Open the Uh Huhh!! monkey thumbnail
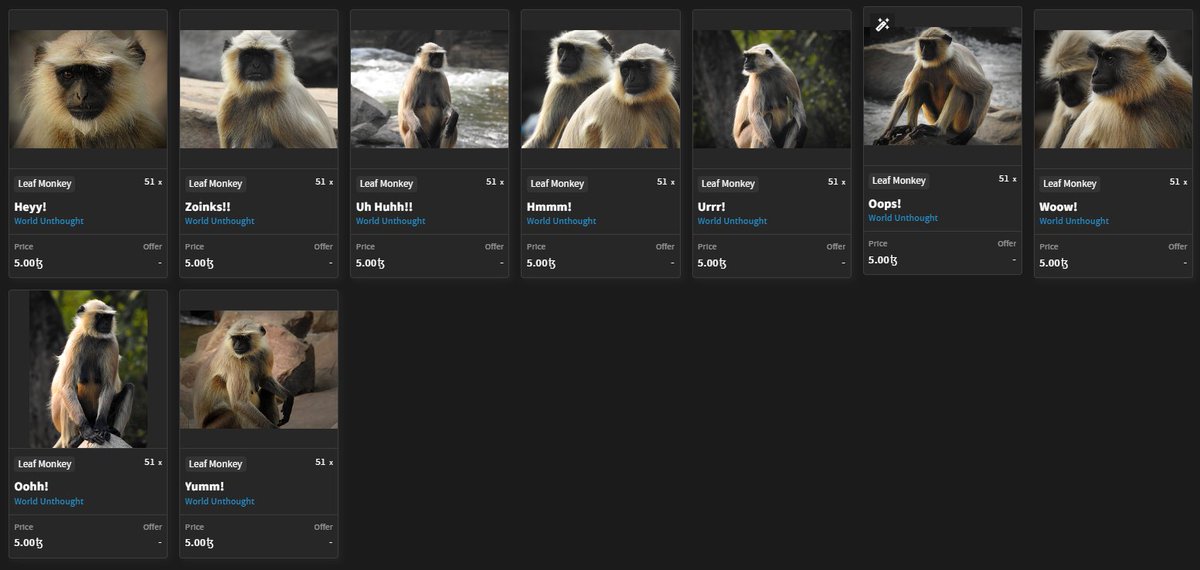 tap(430, 89)
